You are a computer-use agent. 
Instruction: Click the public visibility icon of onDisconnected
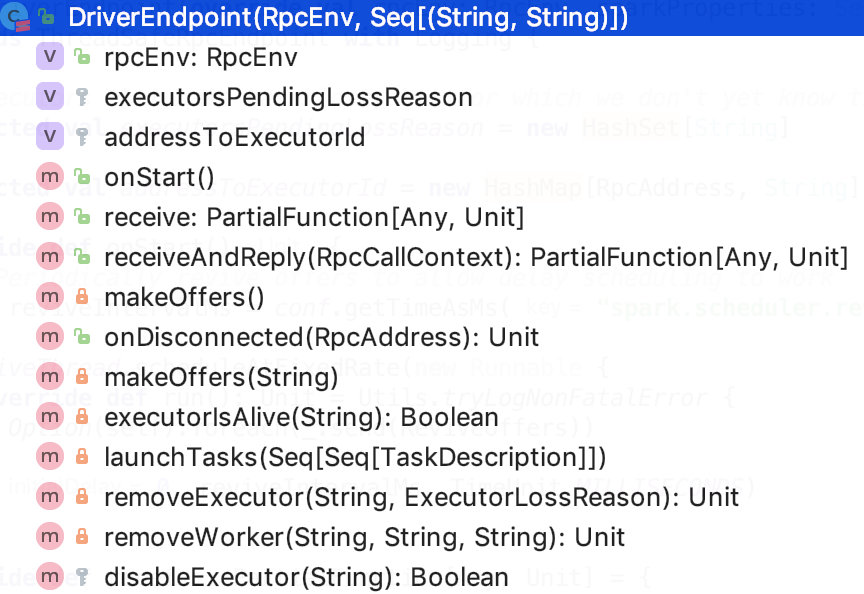82,336
